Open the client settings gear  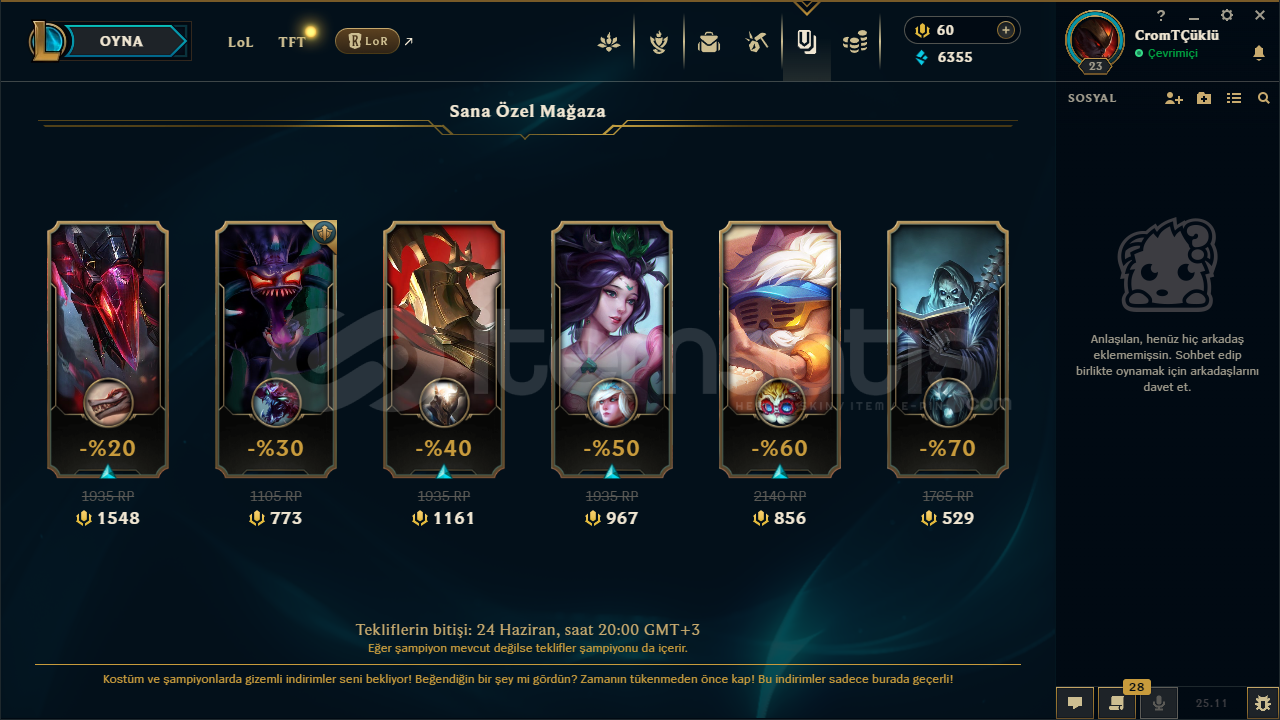coord(1227,15)
